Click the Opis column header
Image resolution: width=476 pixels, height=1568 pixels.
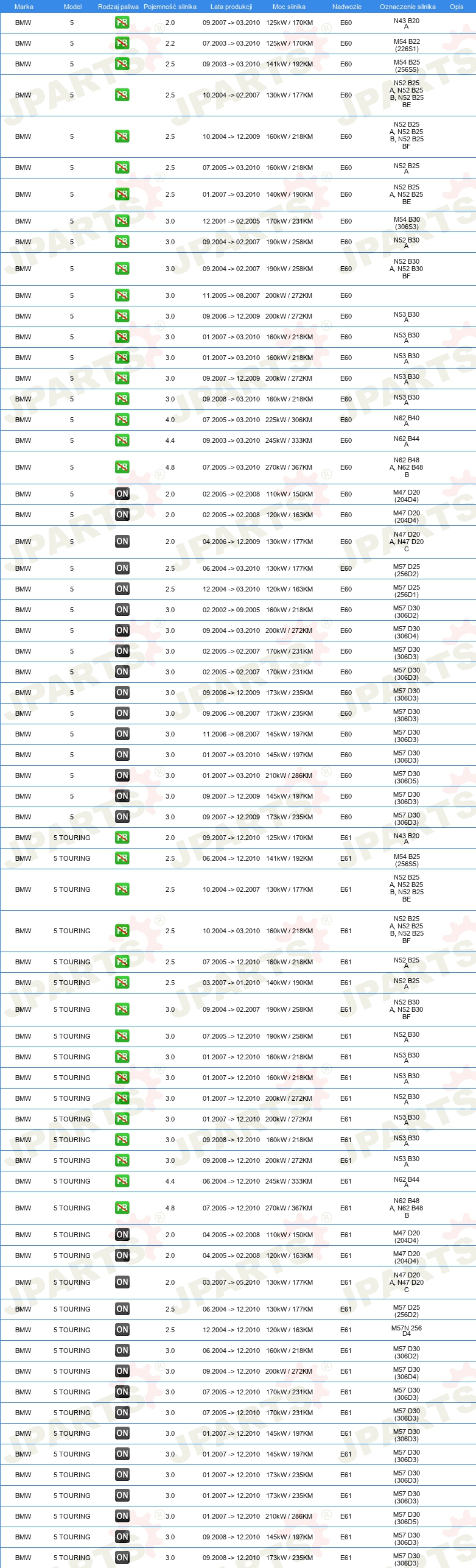click(x=457, y=7)
